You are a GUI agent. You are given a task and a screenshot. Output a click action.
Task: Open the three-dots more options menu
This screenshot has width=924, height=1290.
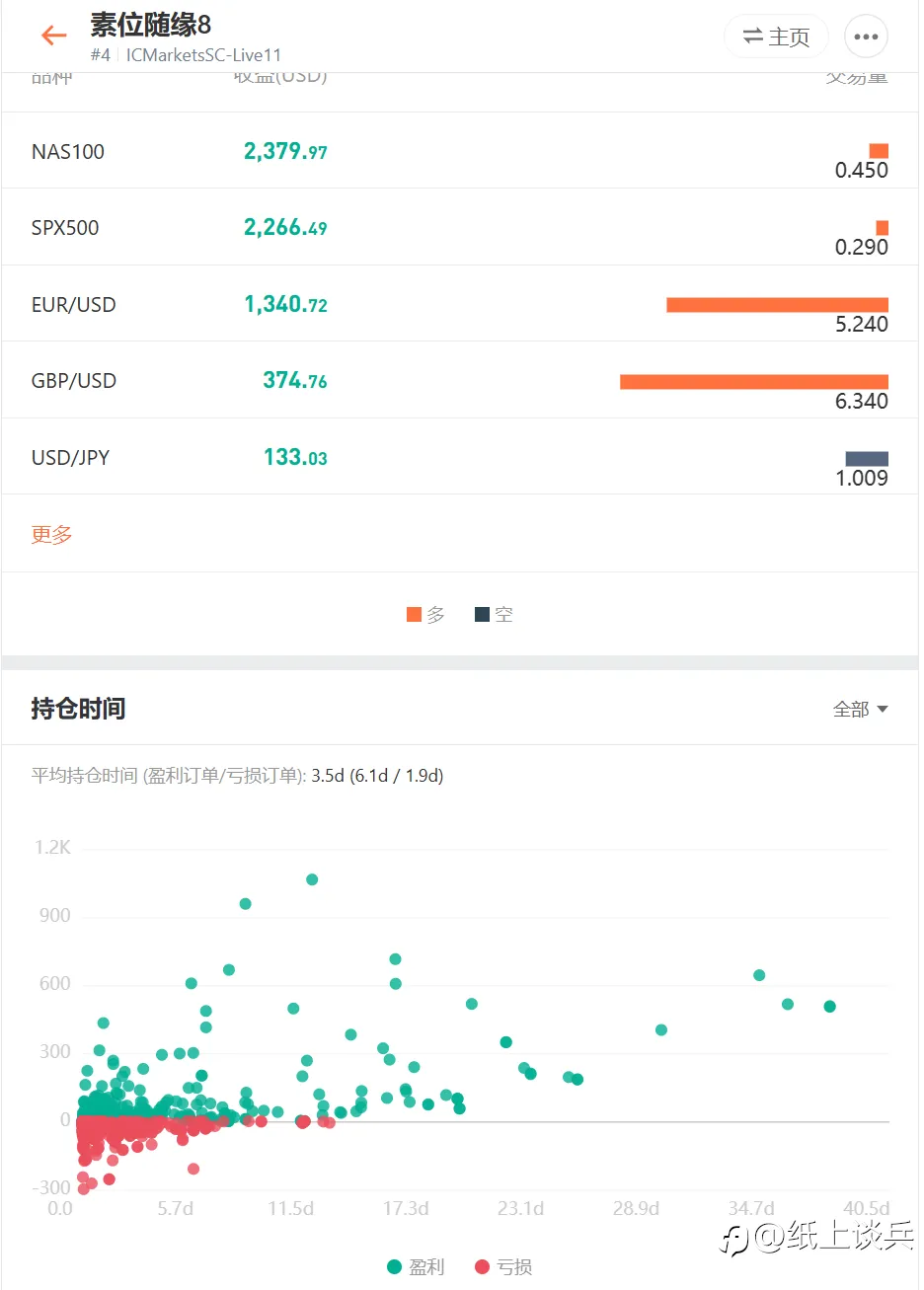tap(866, 37)
